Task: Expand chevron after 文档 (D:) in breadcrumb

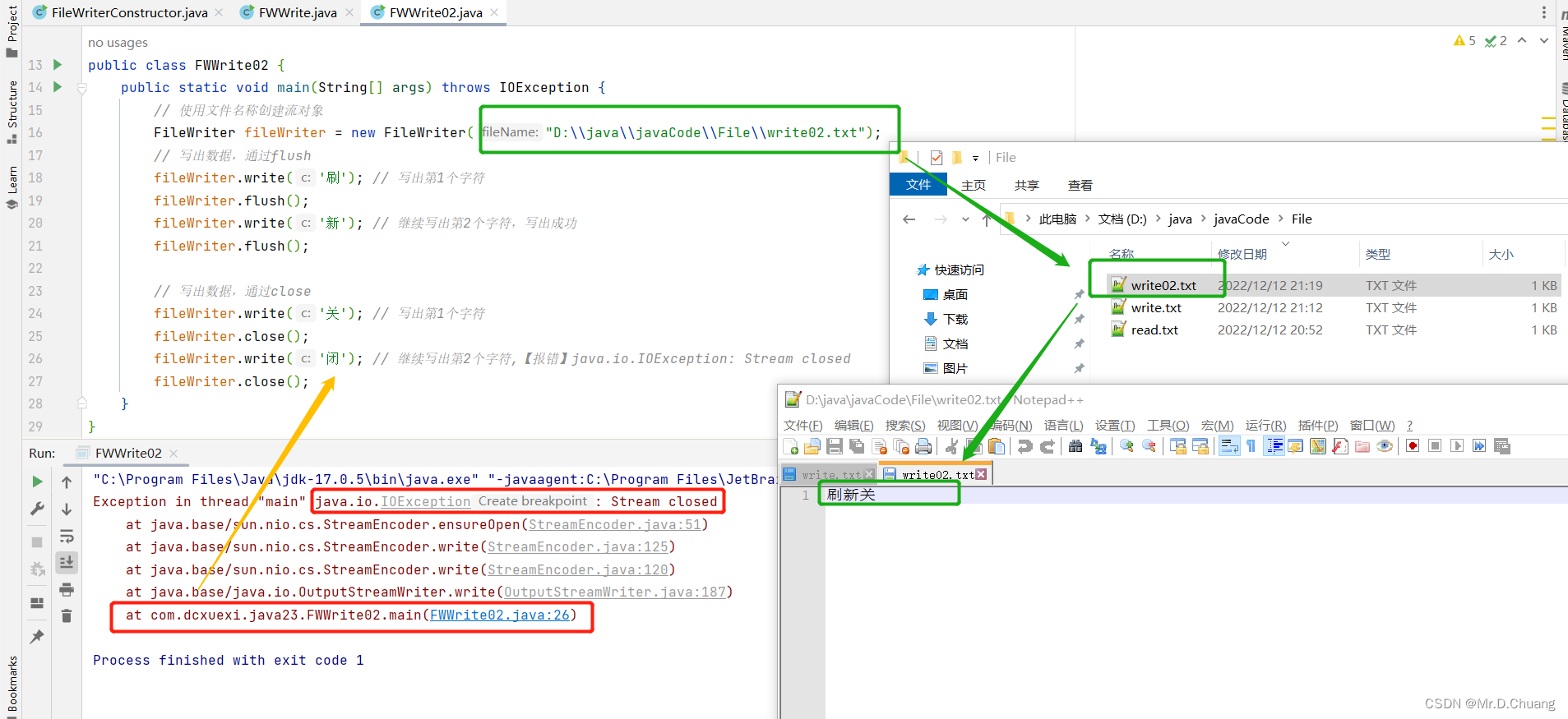Action: pyautogui.click(x=1158, y=219)
